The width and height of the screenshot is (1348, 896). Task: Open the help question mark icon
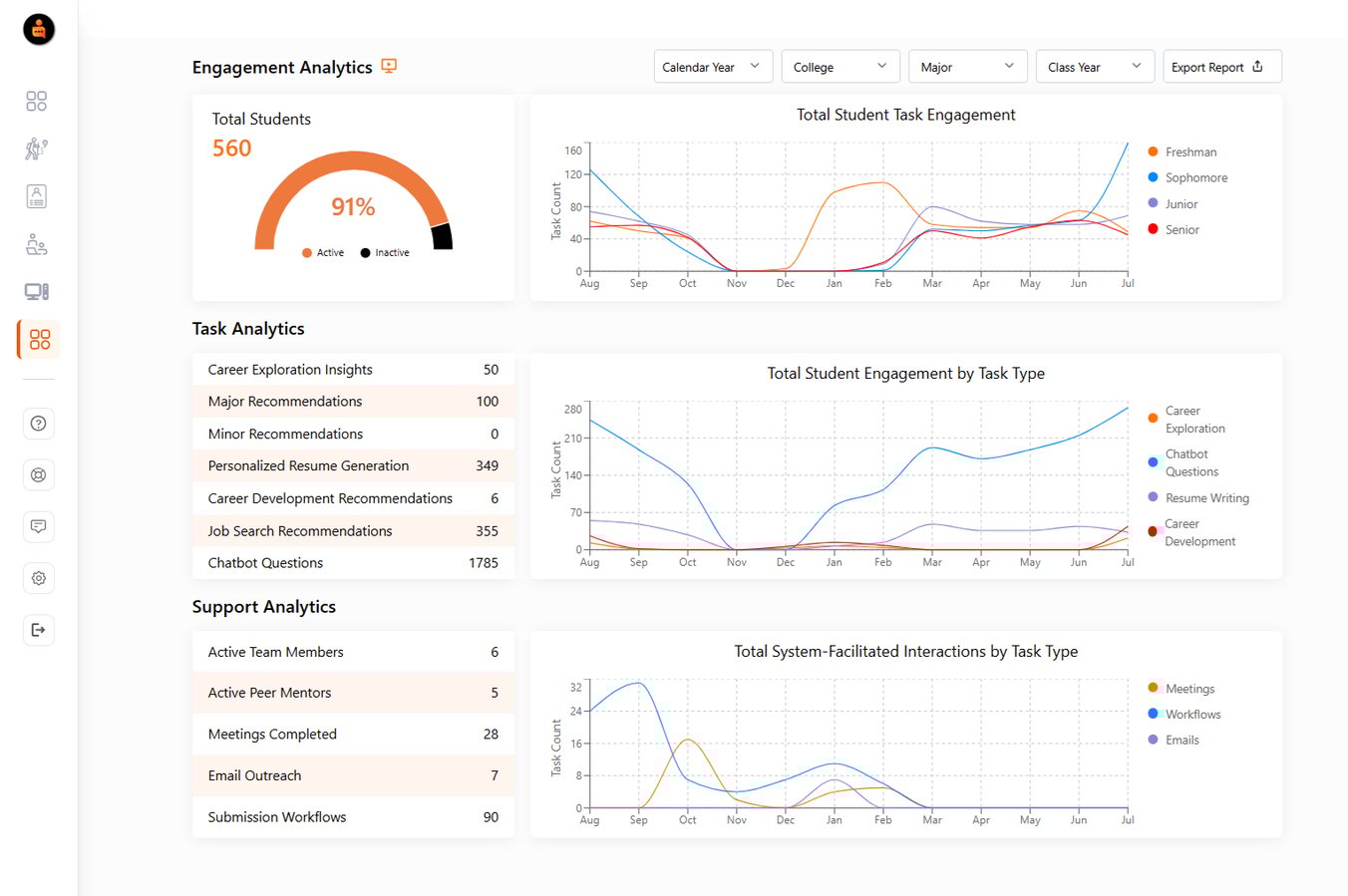pyautogui.click(x=38, y=423)
